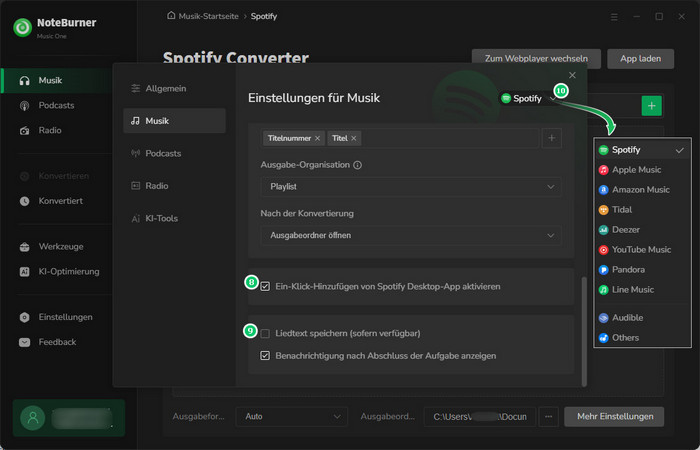Switch to Podcasts settings tab

click(x=174, y=153)
